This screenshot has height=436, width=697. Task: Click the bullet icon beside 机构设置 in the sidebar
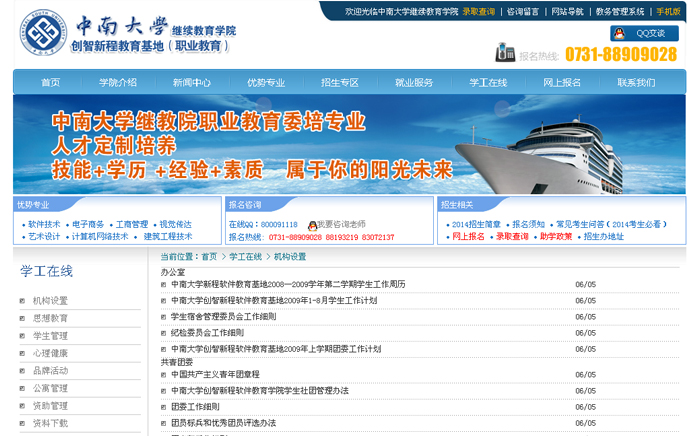[22, 301]
